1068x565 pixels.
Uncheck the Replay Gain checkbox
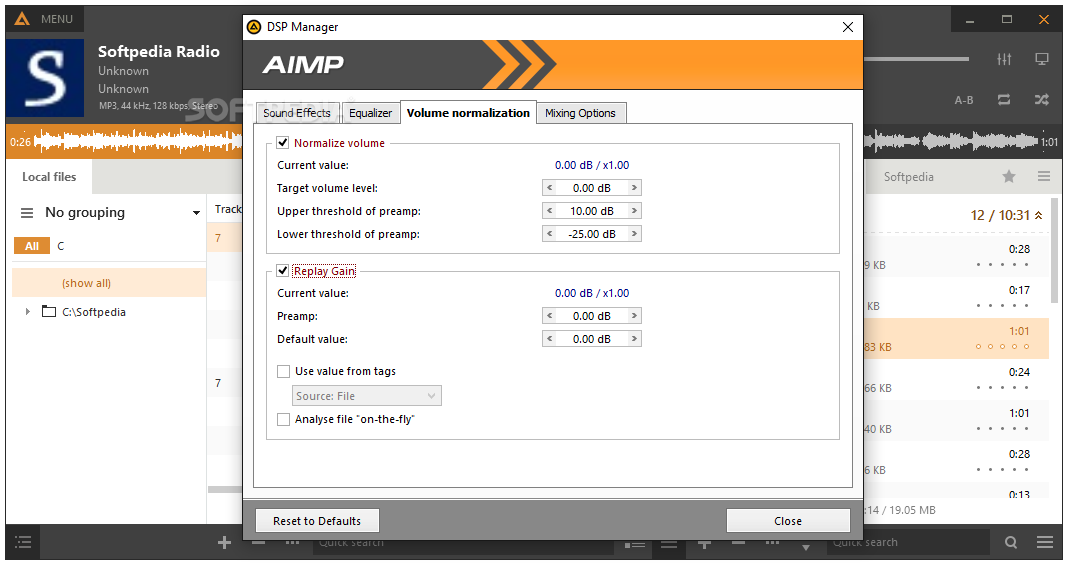(x=283, y=270)
